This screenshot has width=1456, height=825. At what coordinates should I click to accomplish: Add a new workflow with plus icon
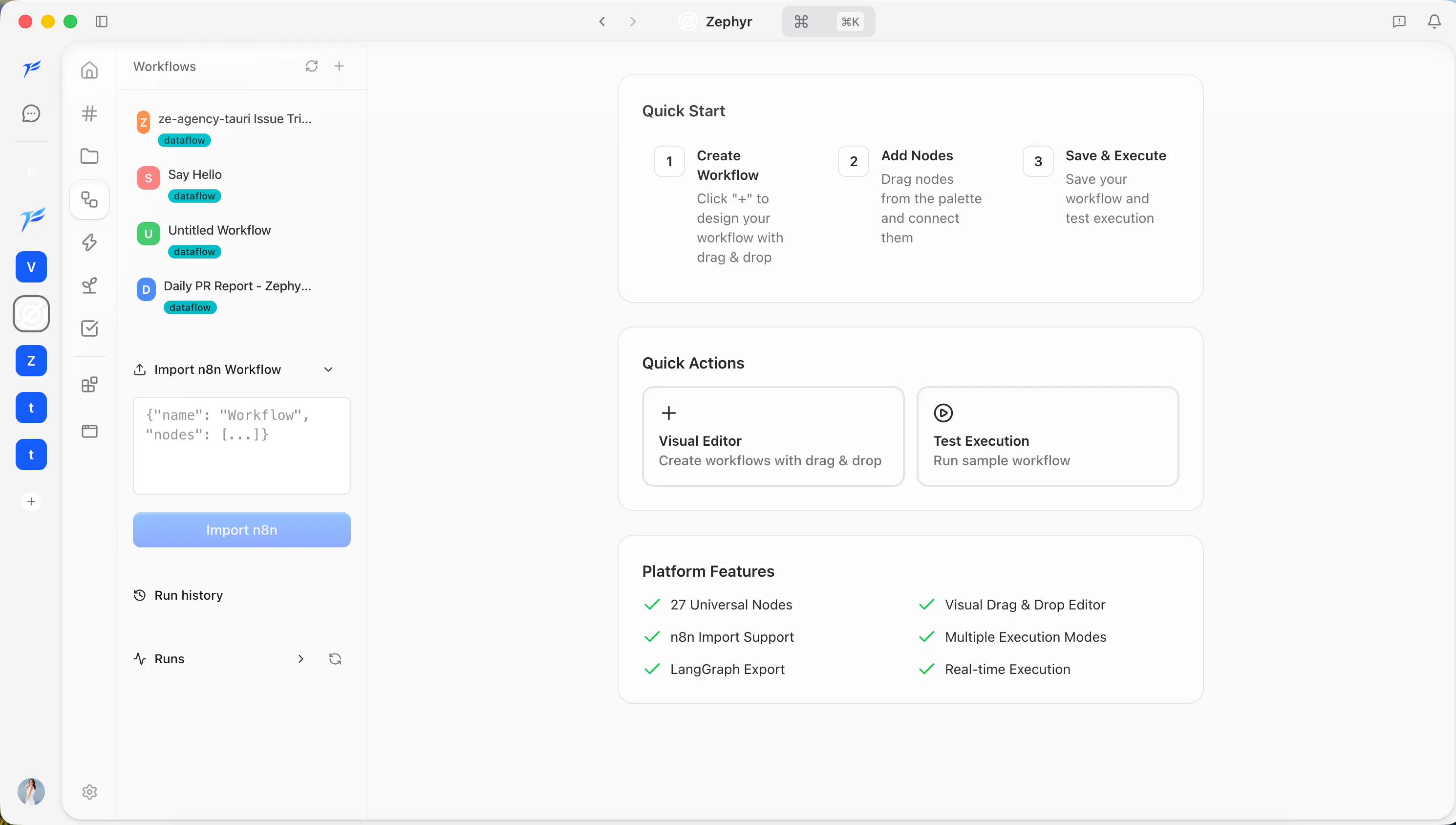[339, 66]
